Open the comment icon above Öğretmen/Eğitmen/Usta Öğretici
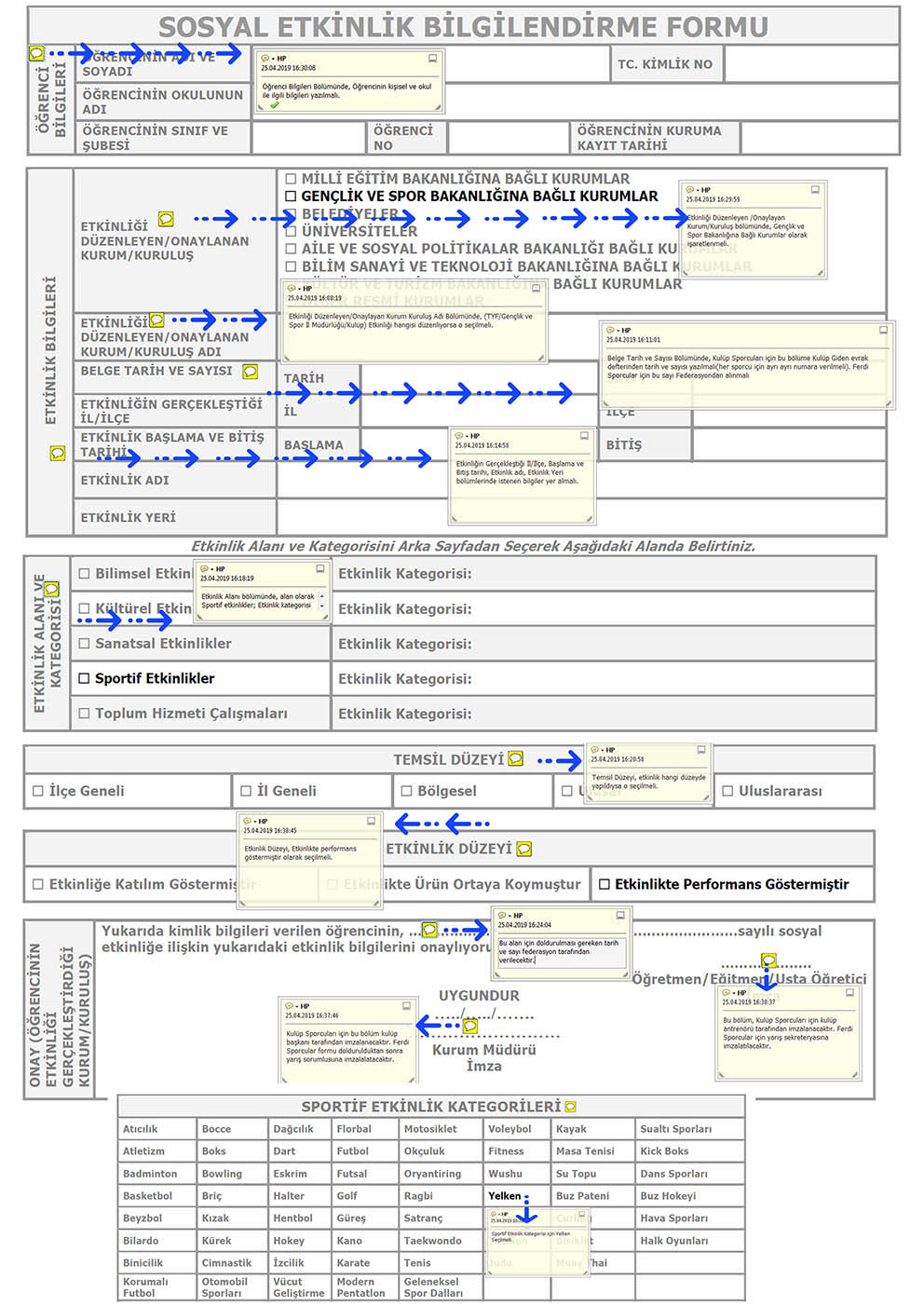The width and height of the screenshot is (924, 1307). point(768,960)
